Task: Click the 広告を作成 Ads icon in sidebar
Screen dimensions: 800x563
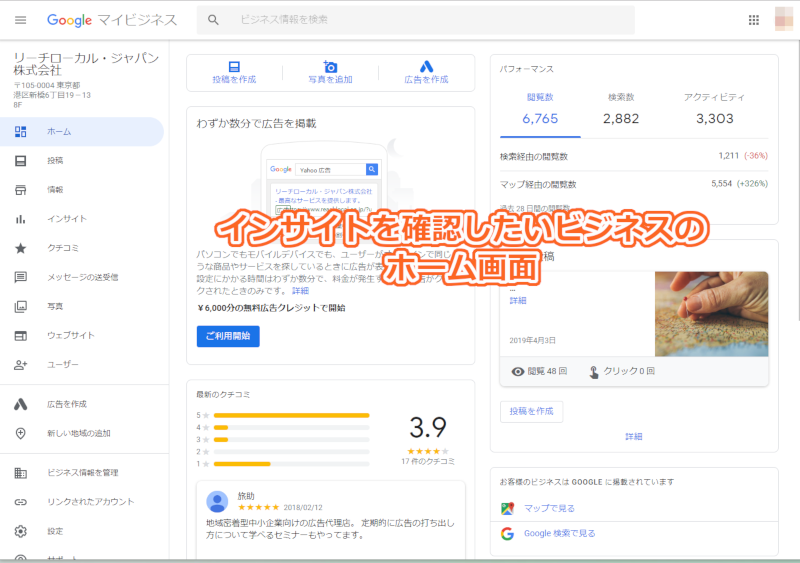Action: 20,404
